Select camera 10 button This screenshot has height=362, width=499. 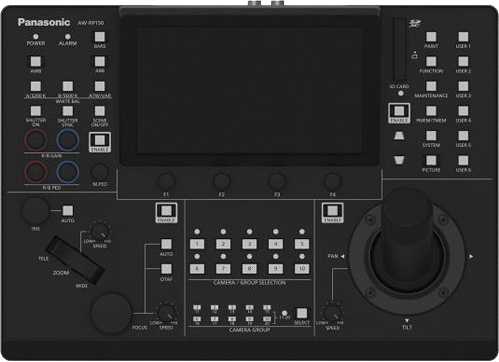click(302, 269)
